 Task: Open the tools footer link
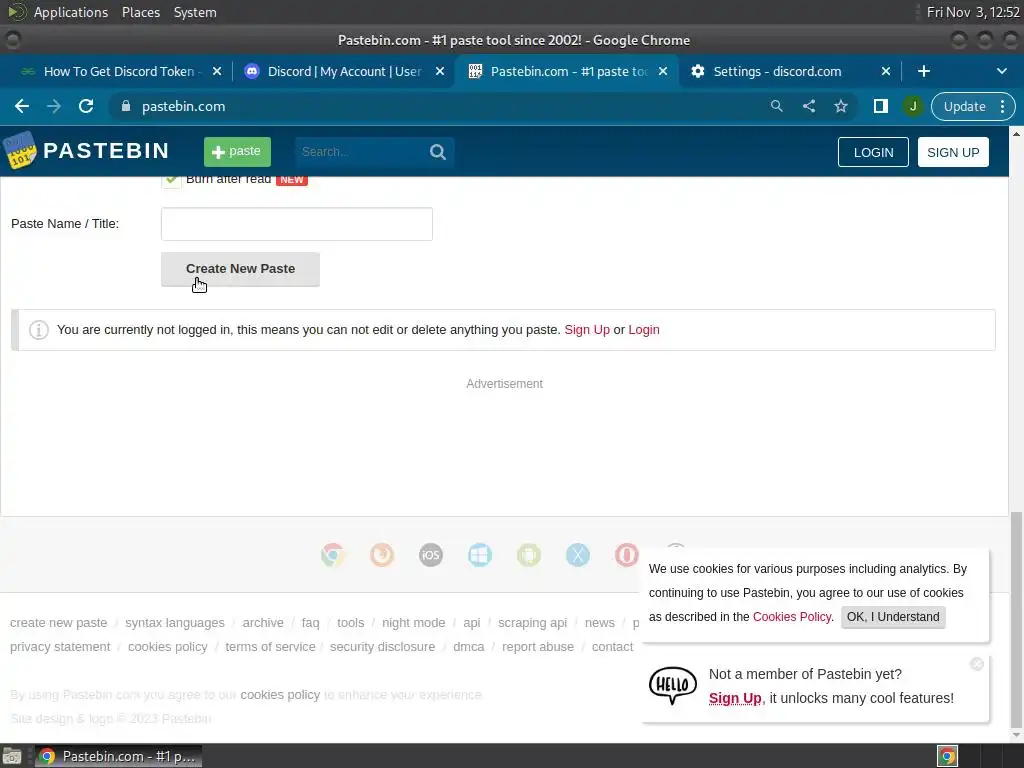(x=350, y=623)
